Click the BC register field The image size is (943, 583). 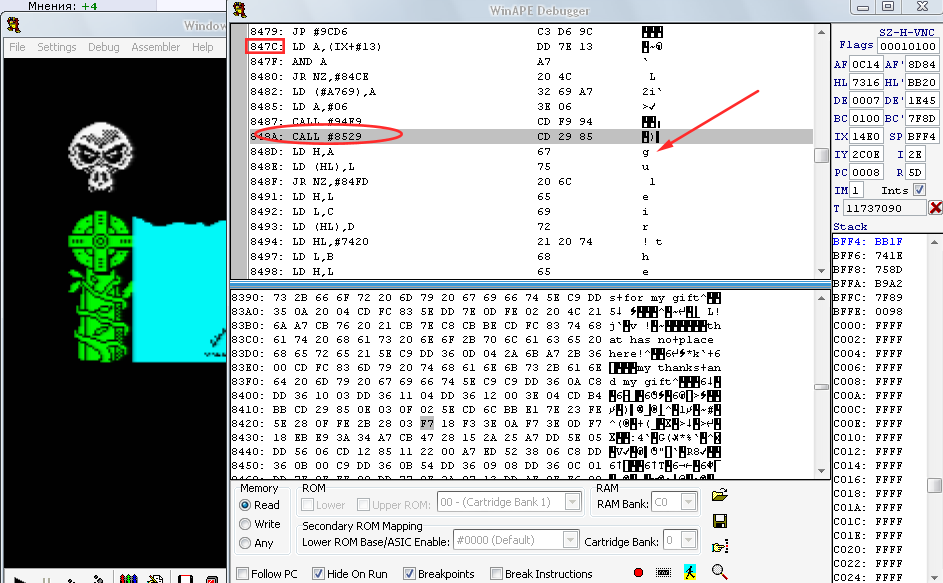click(865, 119)
